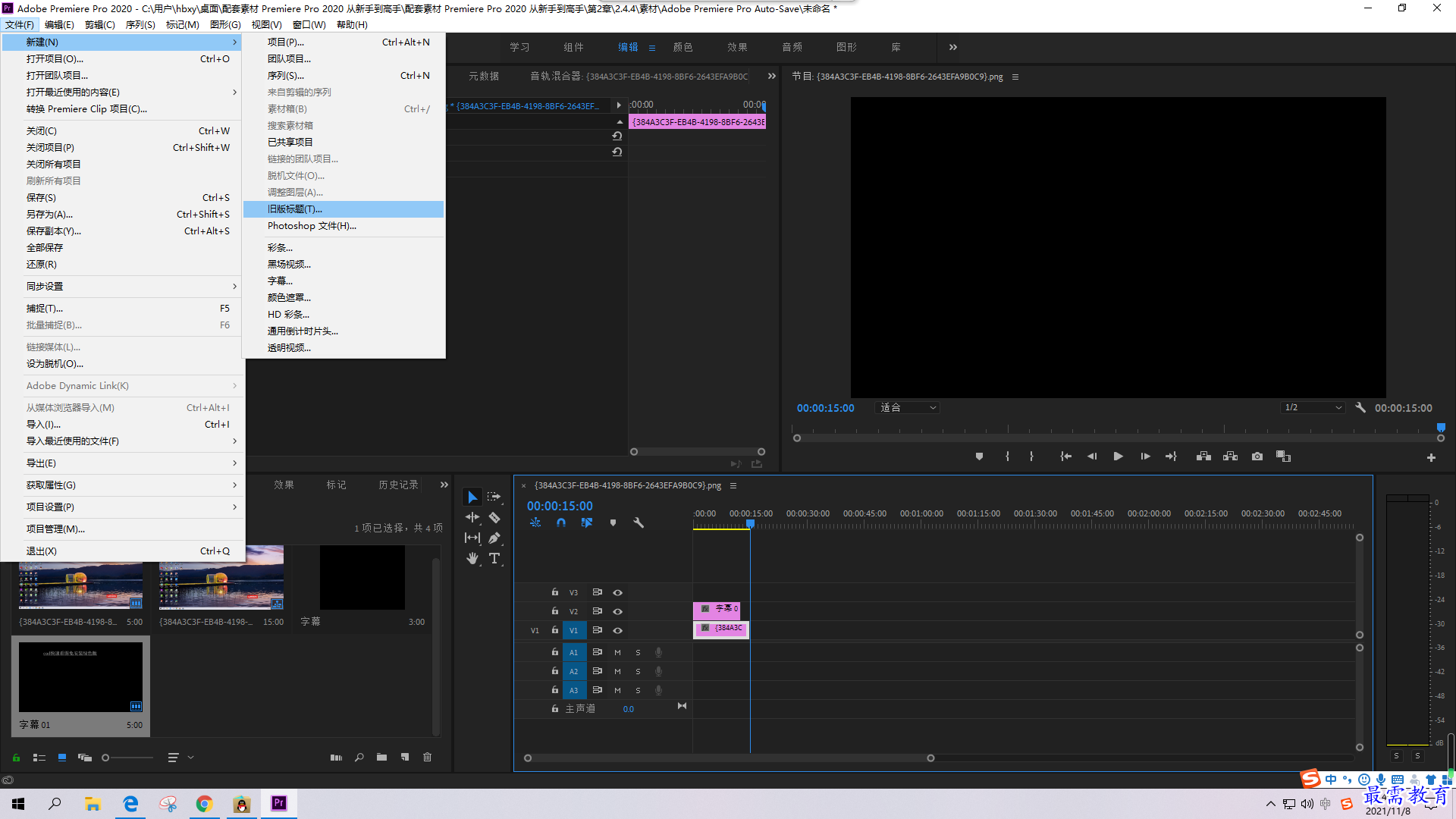The width and height of the screenshot is (1456, 819).
Task: Select the 字幕 01 thumbnail in Project panel
Action: tap(80, 677)
